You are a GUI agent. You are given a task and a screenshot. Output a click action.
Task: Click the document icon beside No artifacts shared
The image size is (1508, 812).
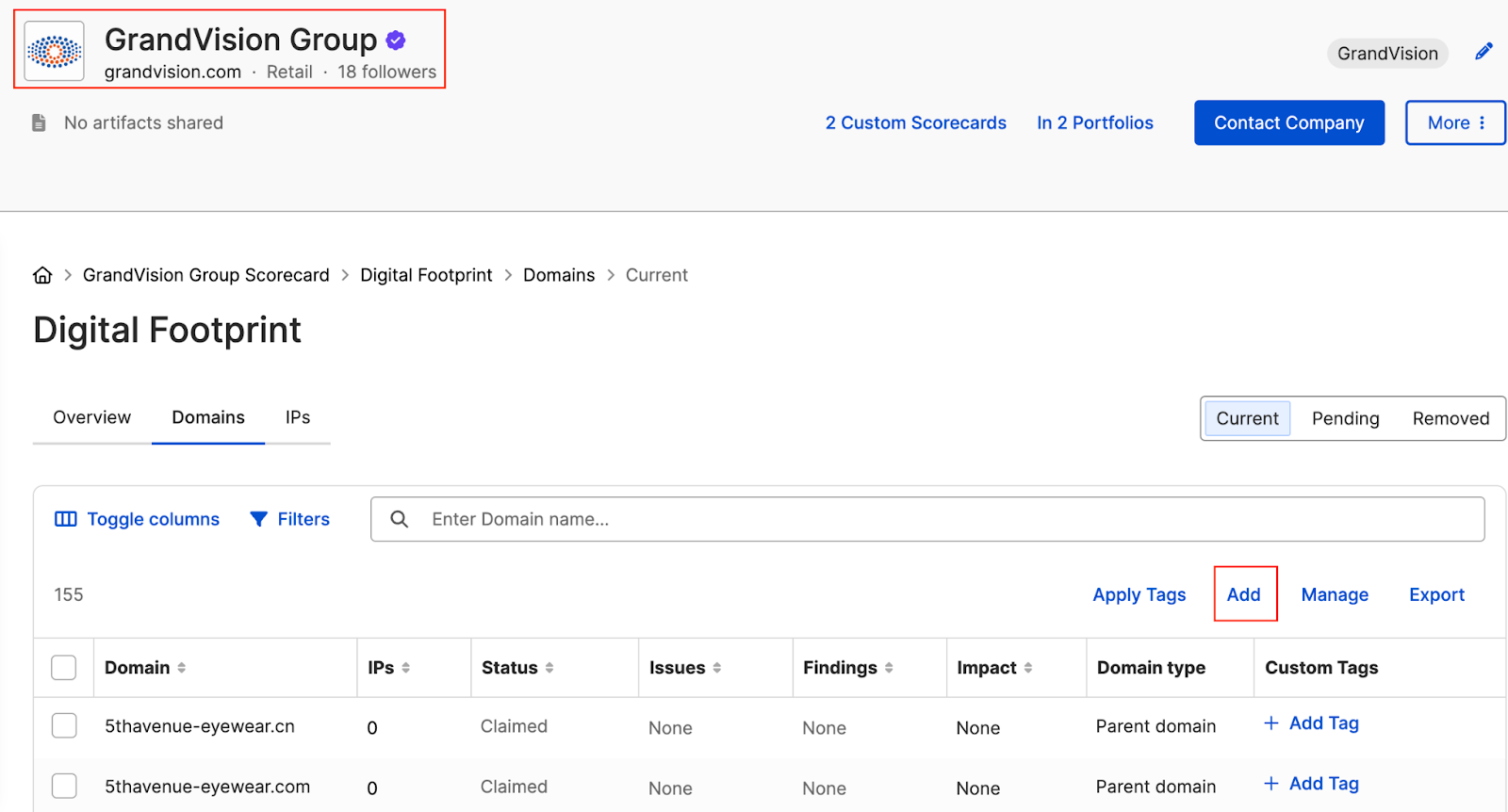tap(39, 122)
